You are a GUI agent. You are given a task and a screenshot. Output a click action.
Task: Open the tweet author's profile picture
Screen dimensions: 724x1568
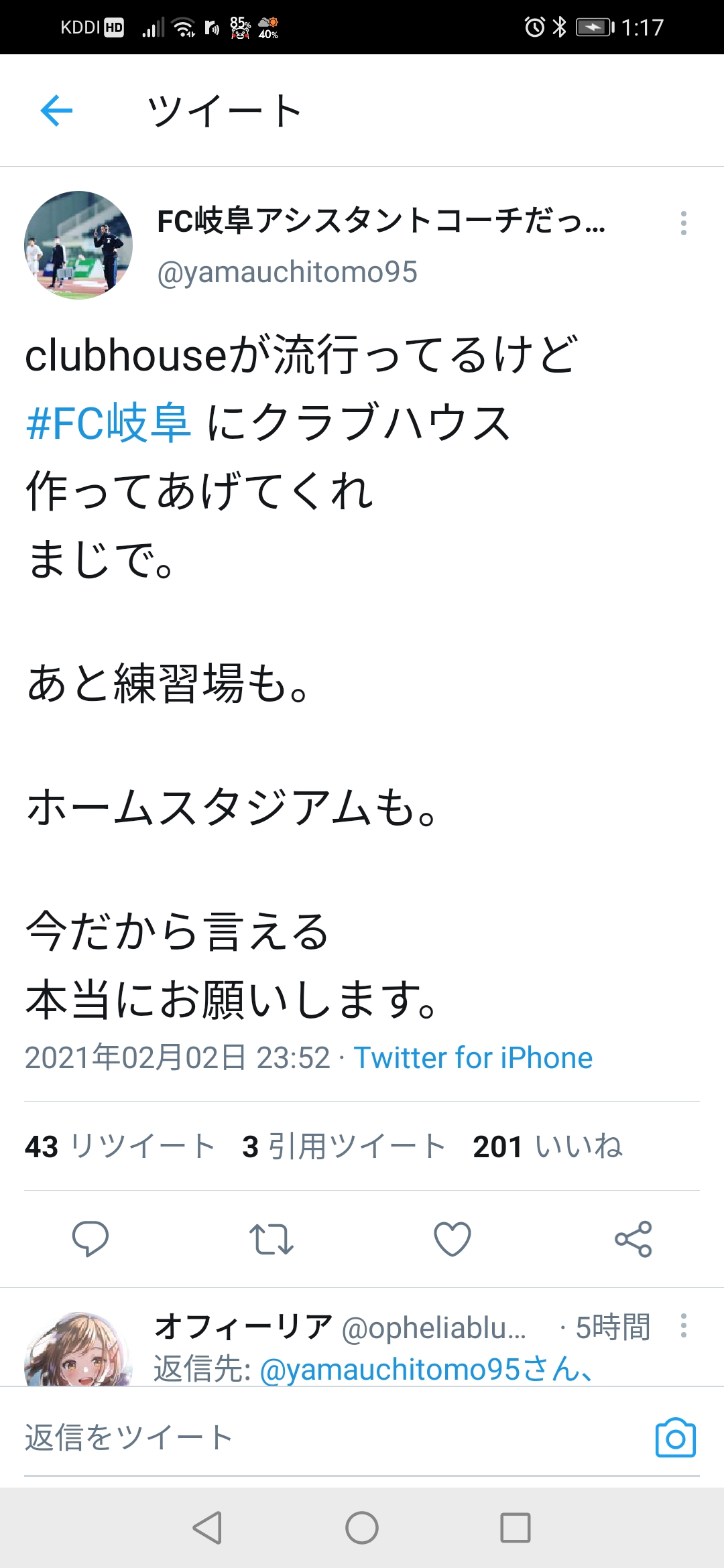pos(78,245)
